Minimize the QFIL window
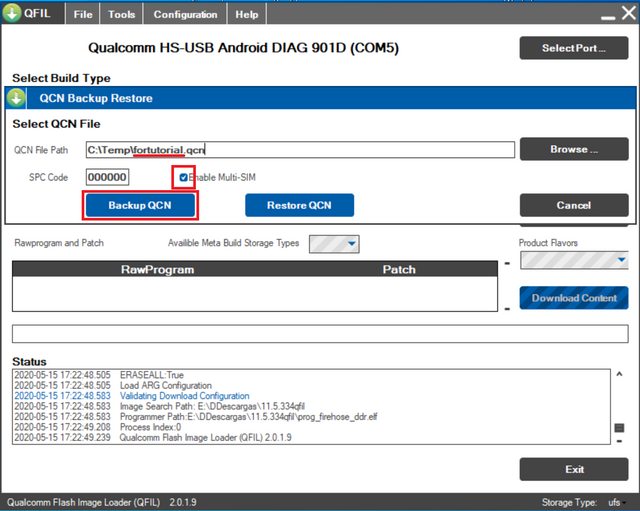 pyautogui.click(x=608, y=17)
